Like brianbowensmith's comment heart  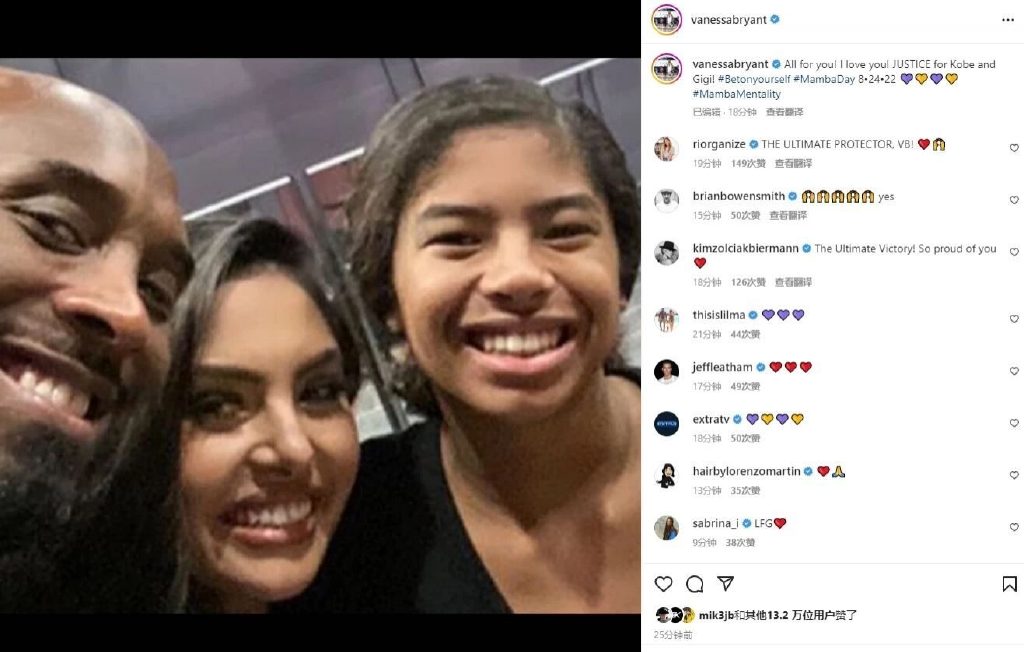click(1014, 200)
